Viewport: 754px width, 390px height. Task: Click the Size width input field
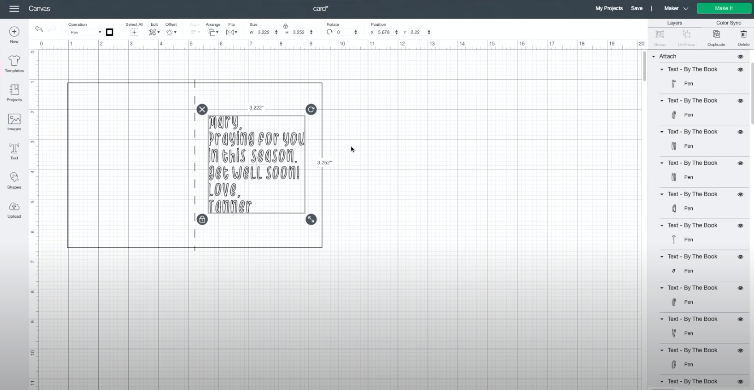click(x=263, y=32)
